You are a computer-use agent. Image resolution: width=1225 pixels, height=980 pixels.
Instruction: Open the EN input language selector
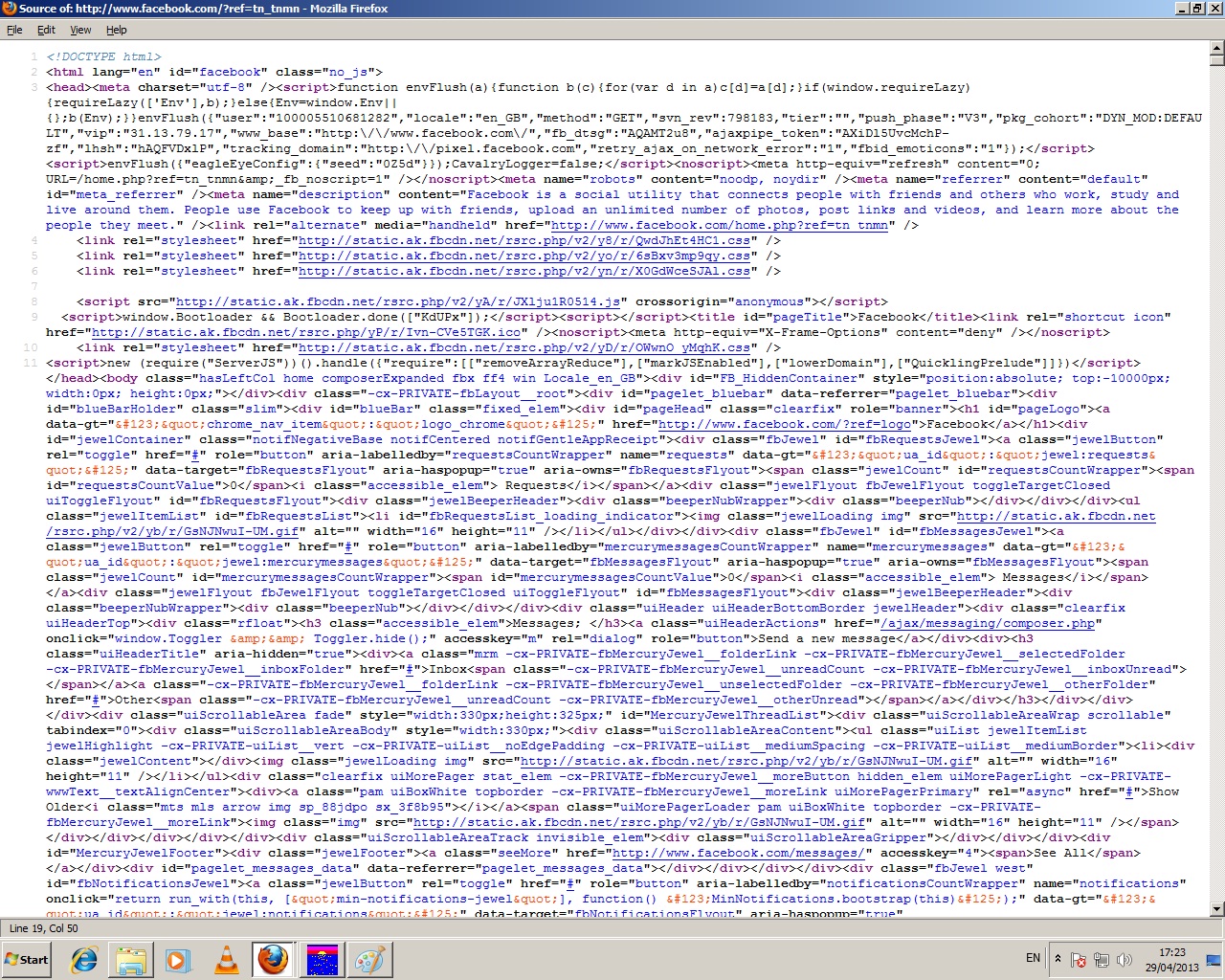pyautogui.click(x=1033, y=958)
